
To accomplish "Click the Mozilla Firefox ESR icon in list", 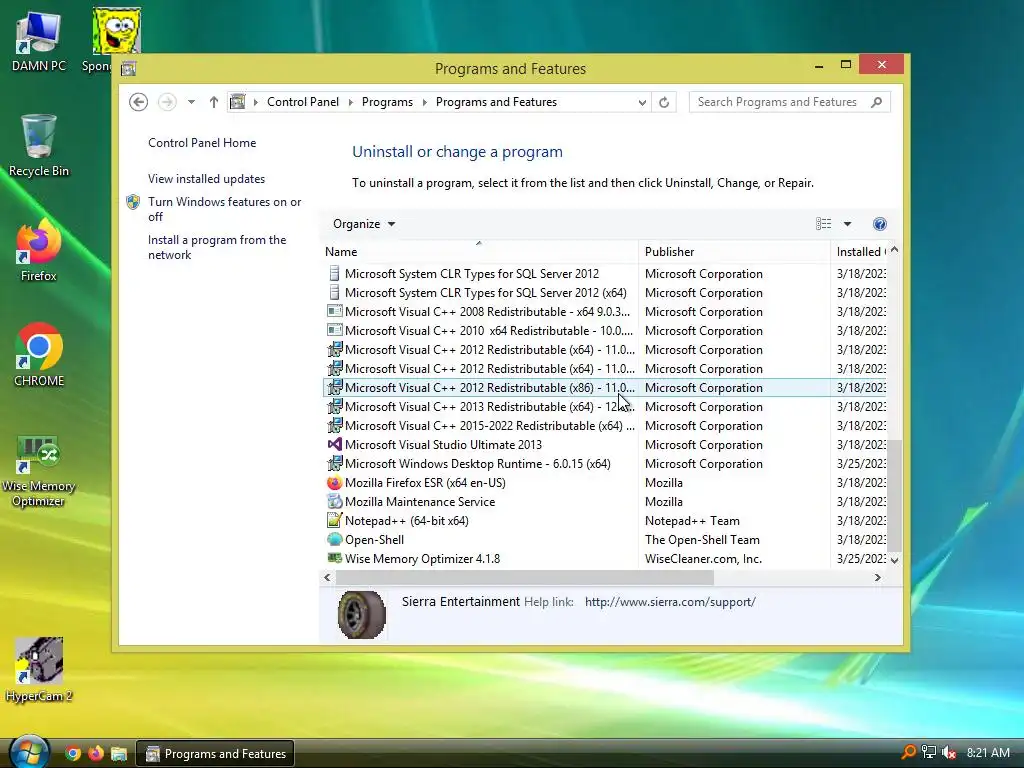I will (x=334, y=483).
